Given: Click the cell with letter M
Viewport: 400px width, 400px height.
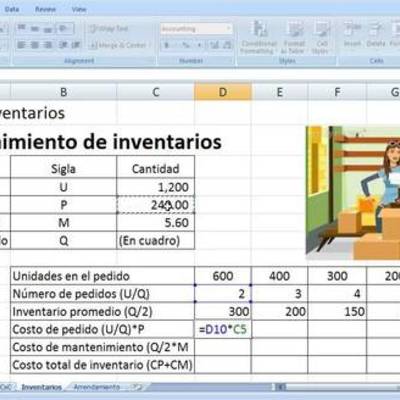Looking at the screenshot, I should coord(64,222).
